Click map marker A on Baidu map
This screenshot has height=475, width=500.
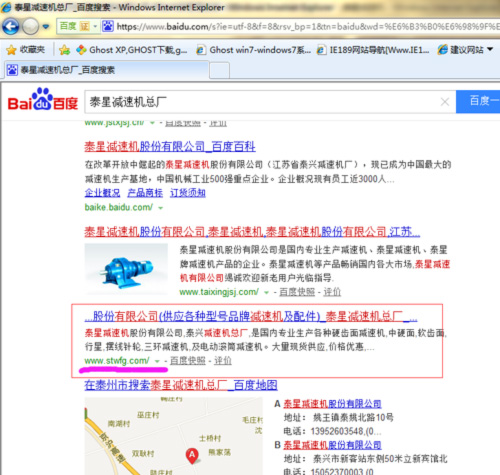192,456
